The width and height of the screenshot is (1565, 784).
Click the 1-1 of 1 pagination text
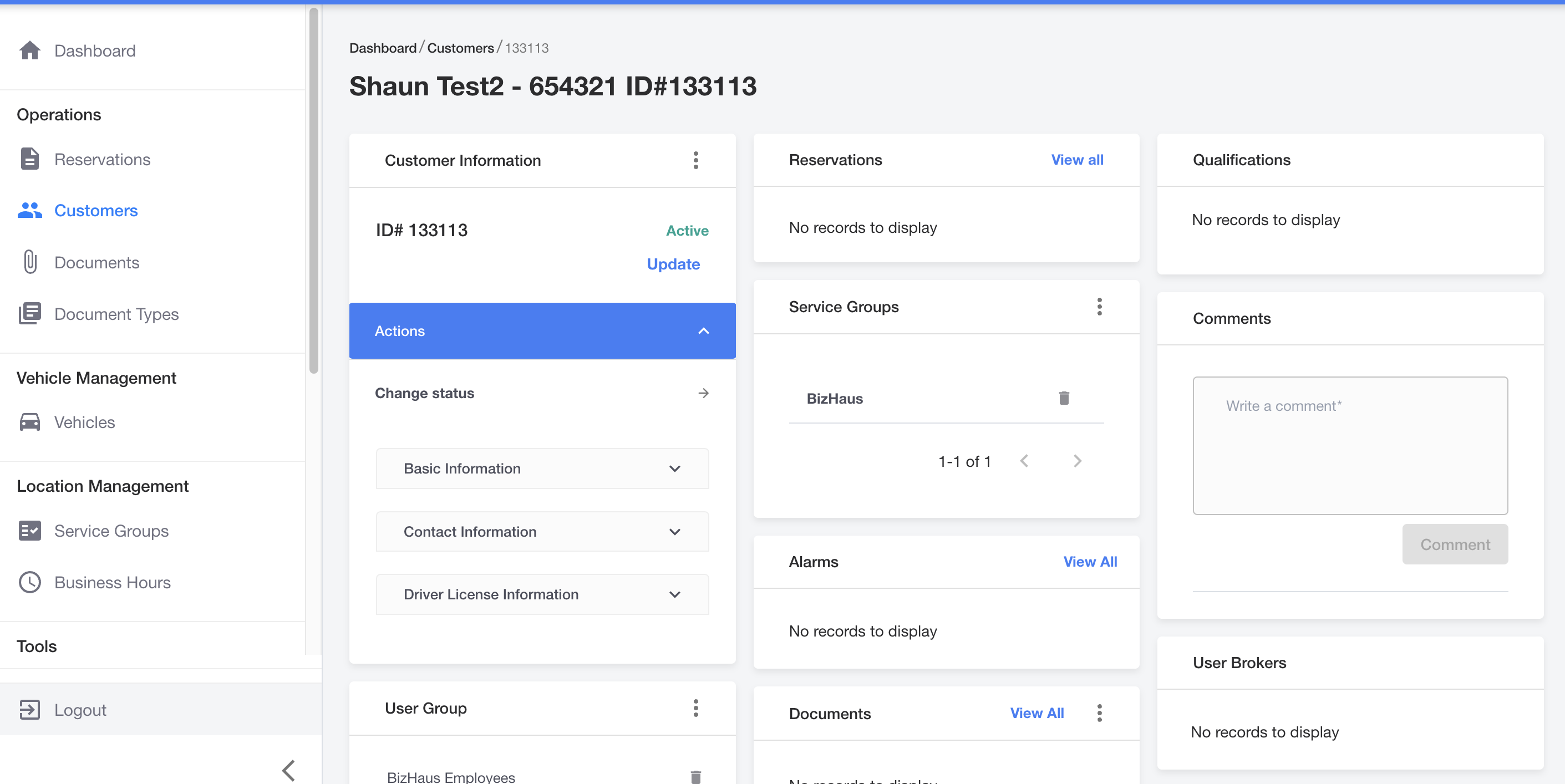[x=965, y=461]
